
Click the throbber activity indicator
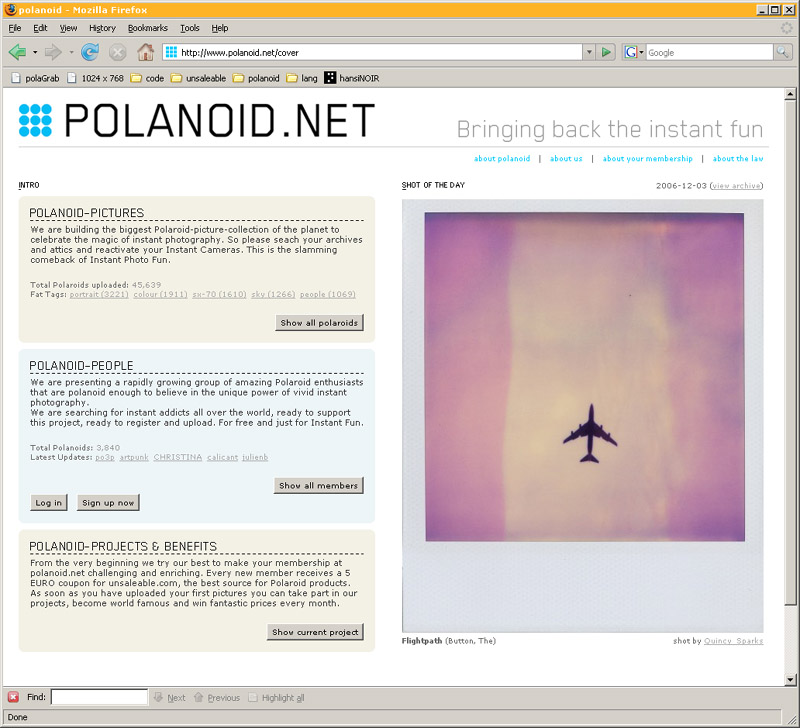787,28
